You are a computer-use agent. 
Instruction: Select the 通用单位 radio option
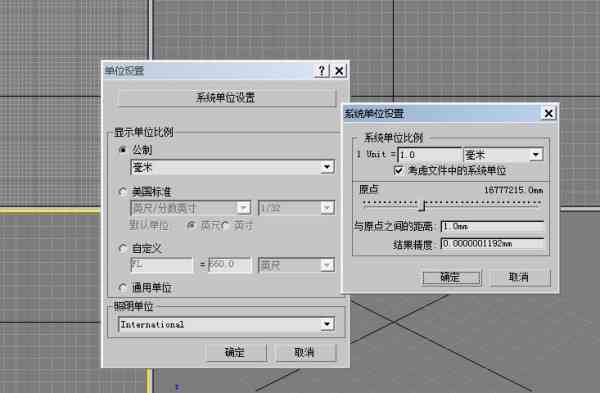(123, 287)
